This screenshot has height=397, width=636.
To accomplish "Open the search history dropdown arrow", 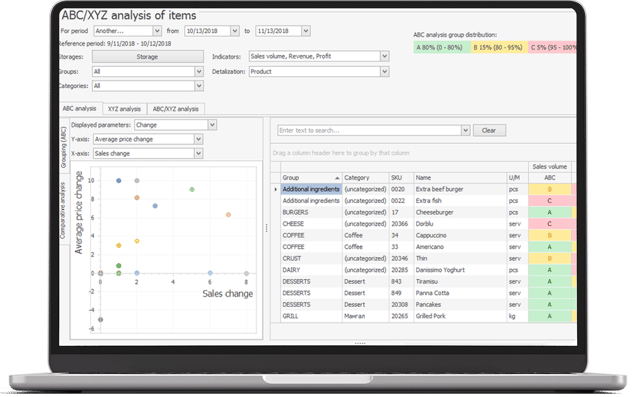I will click(x=465, y=130).
